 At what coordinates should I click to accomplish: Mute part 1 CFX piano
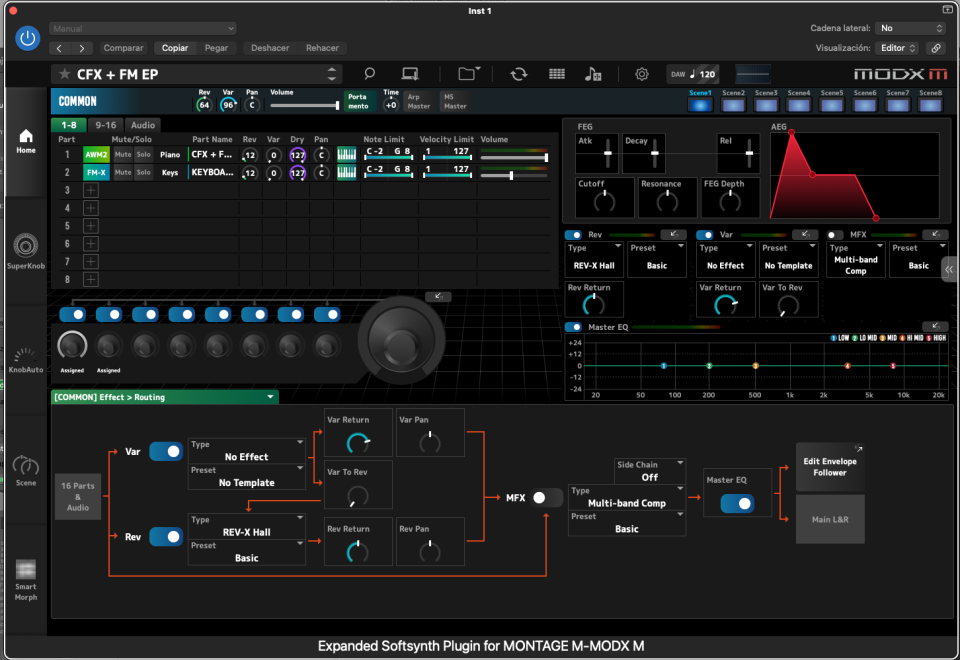123,155
